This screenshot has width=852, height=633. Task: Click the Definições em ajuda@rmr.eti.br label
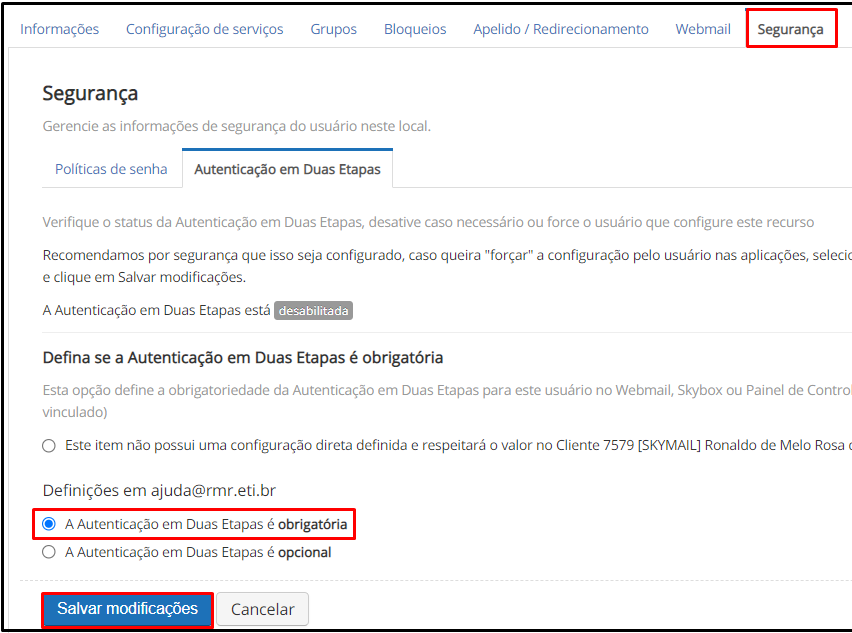coord(159,490)
